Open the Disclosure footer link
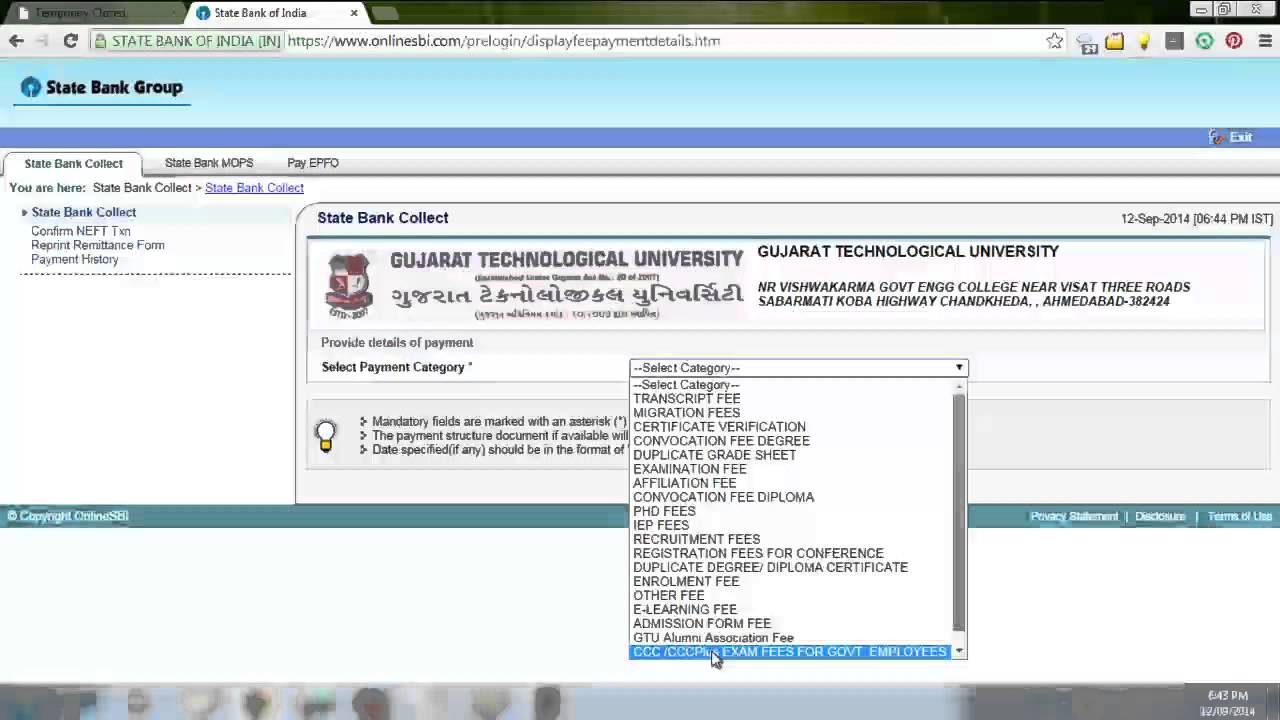1280x720 pixels. click(x=1160, y=516)
